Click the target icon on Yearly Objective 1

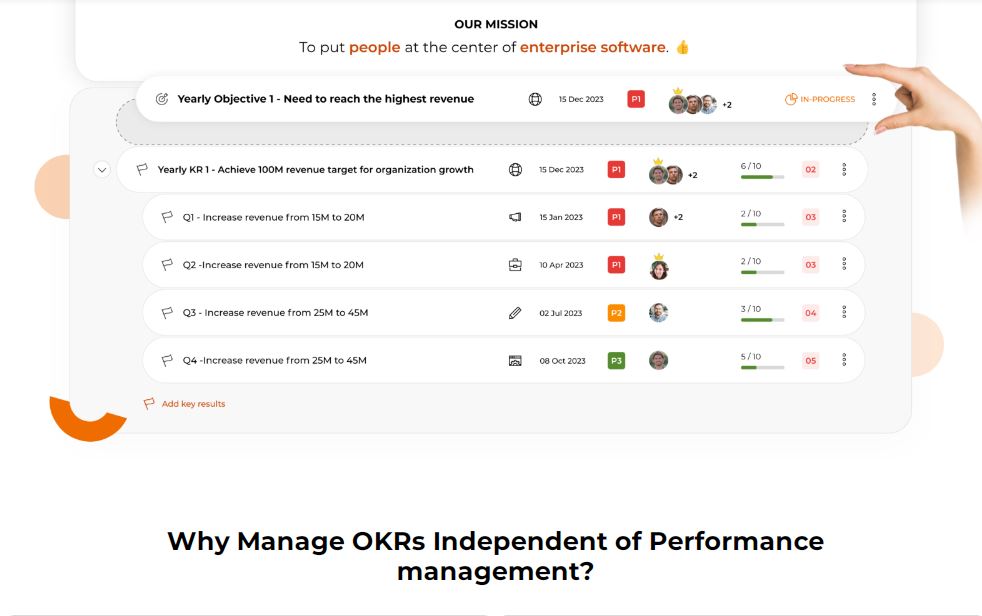pyautogui.click(x=162, y=99)
